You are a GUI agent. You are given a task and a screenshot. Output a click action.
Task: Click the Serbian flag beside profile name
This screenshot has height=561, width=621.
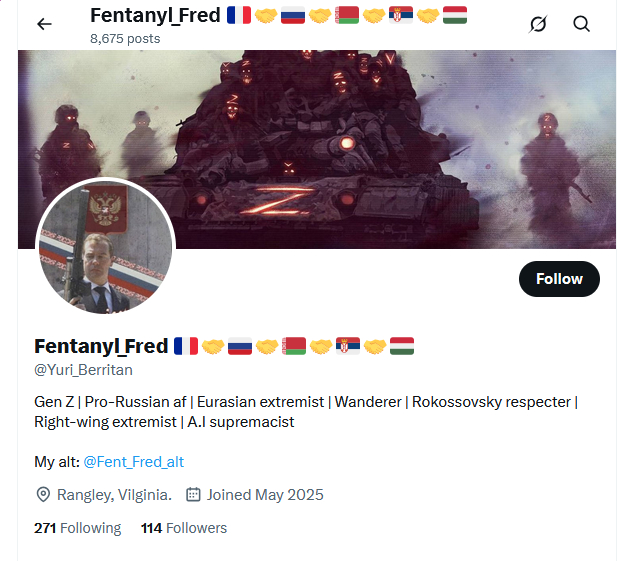click(x=348, y=346)
